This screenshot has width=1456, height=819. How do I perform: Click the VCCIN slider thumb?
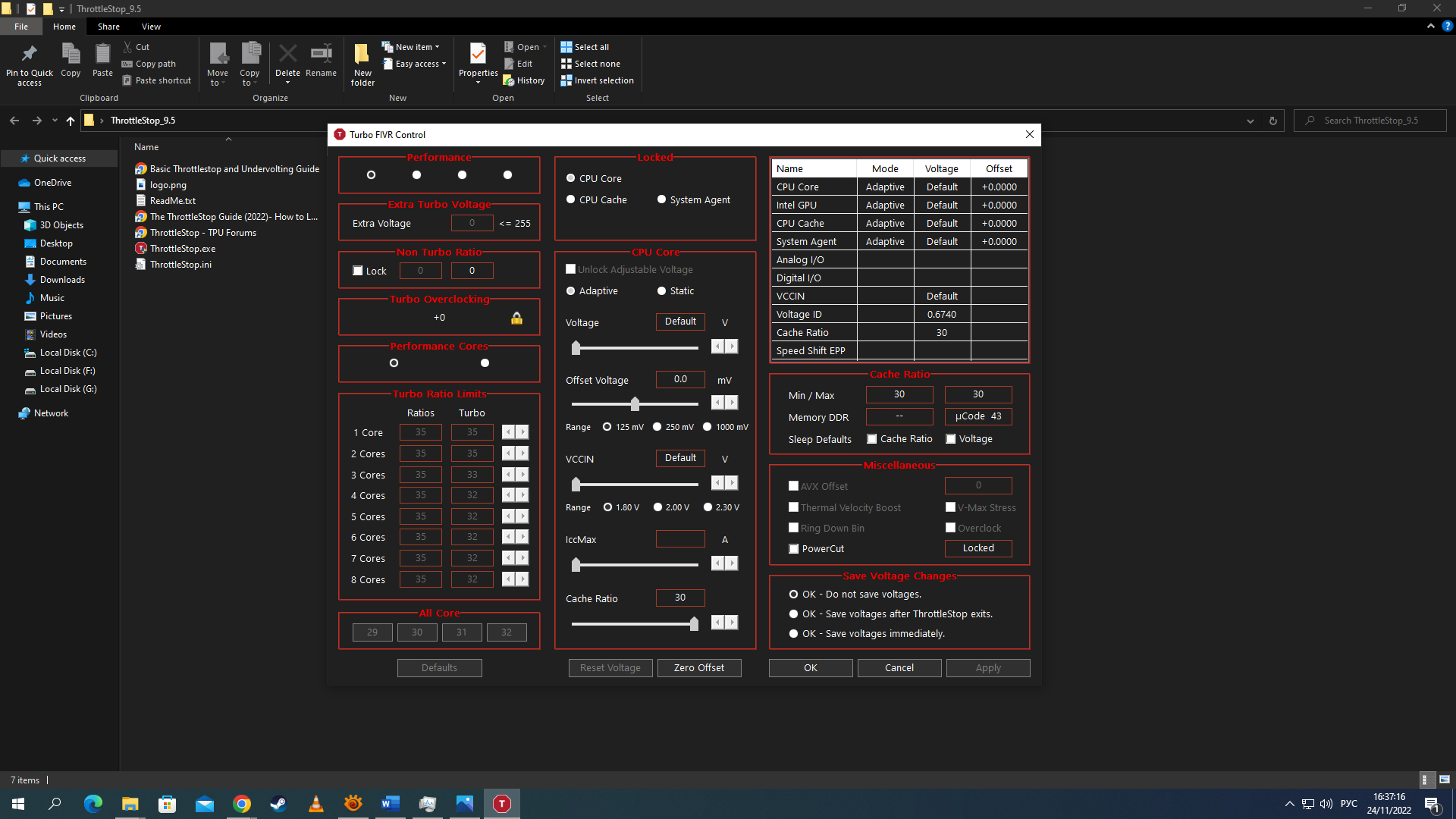coord(576,485)
